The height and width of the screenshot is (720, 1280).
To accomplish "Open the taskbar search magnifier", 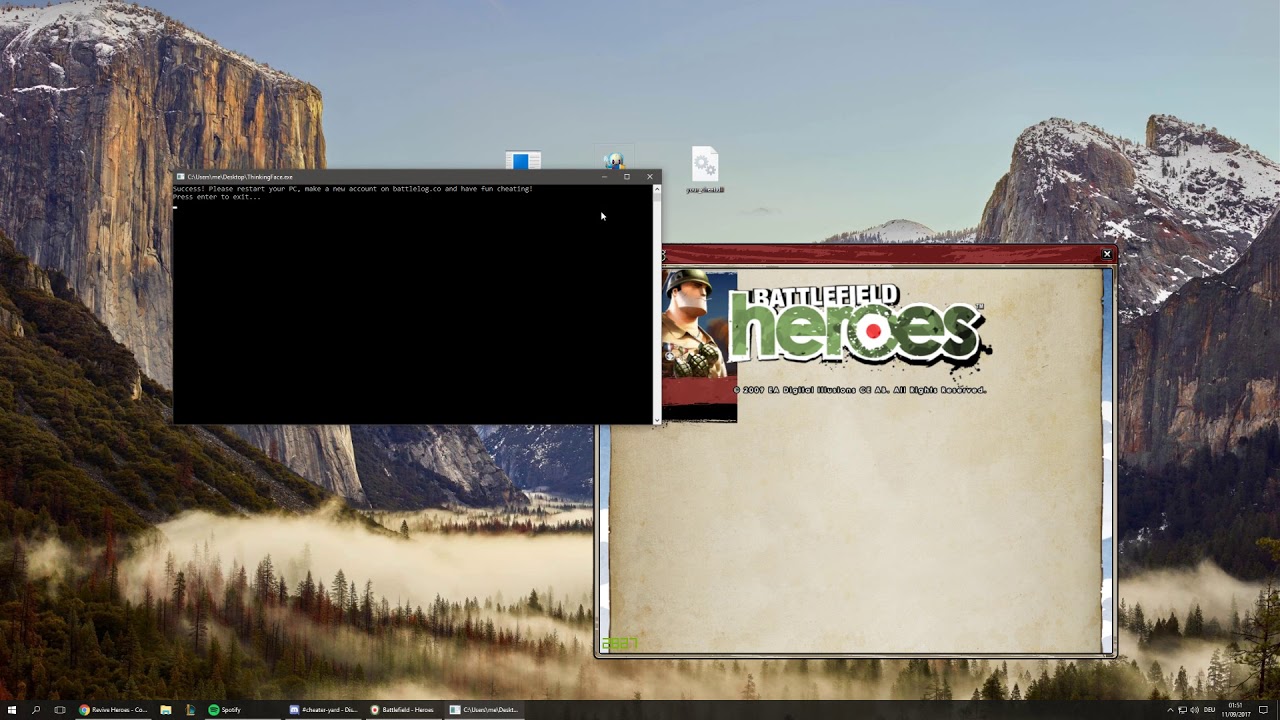I will pos(36,710).
